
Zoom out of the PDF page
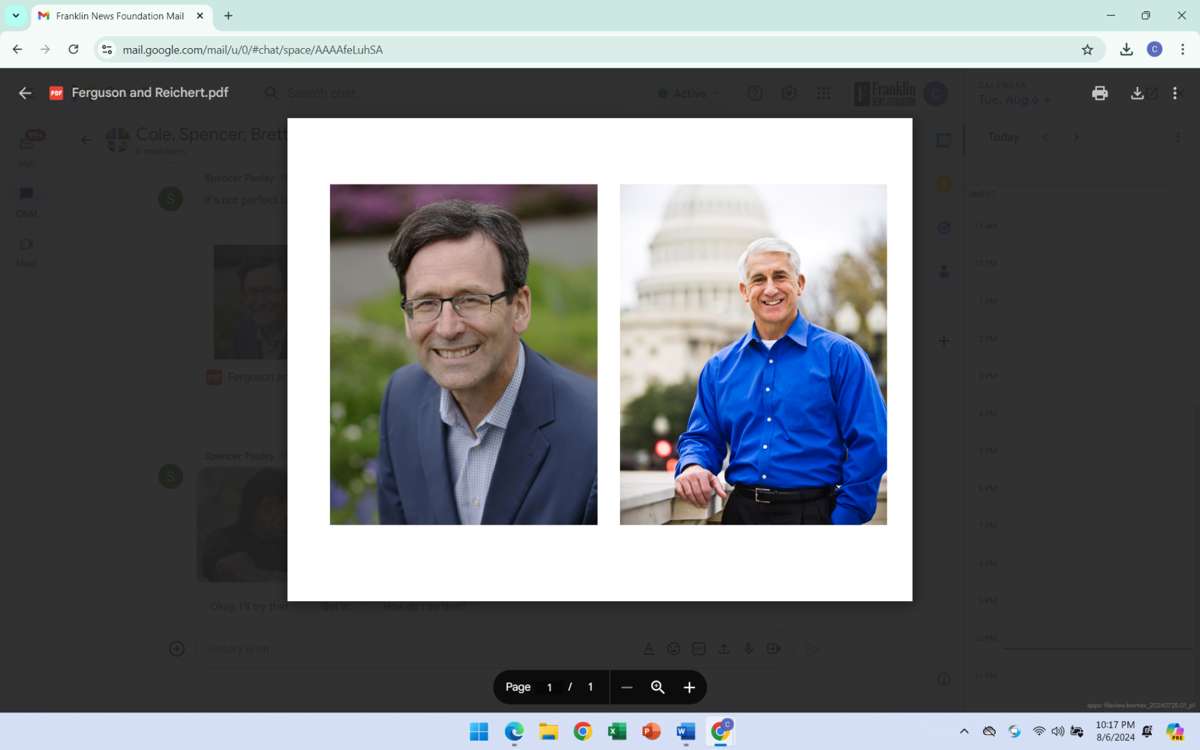tap(627, 687)
